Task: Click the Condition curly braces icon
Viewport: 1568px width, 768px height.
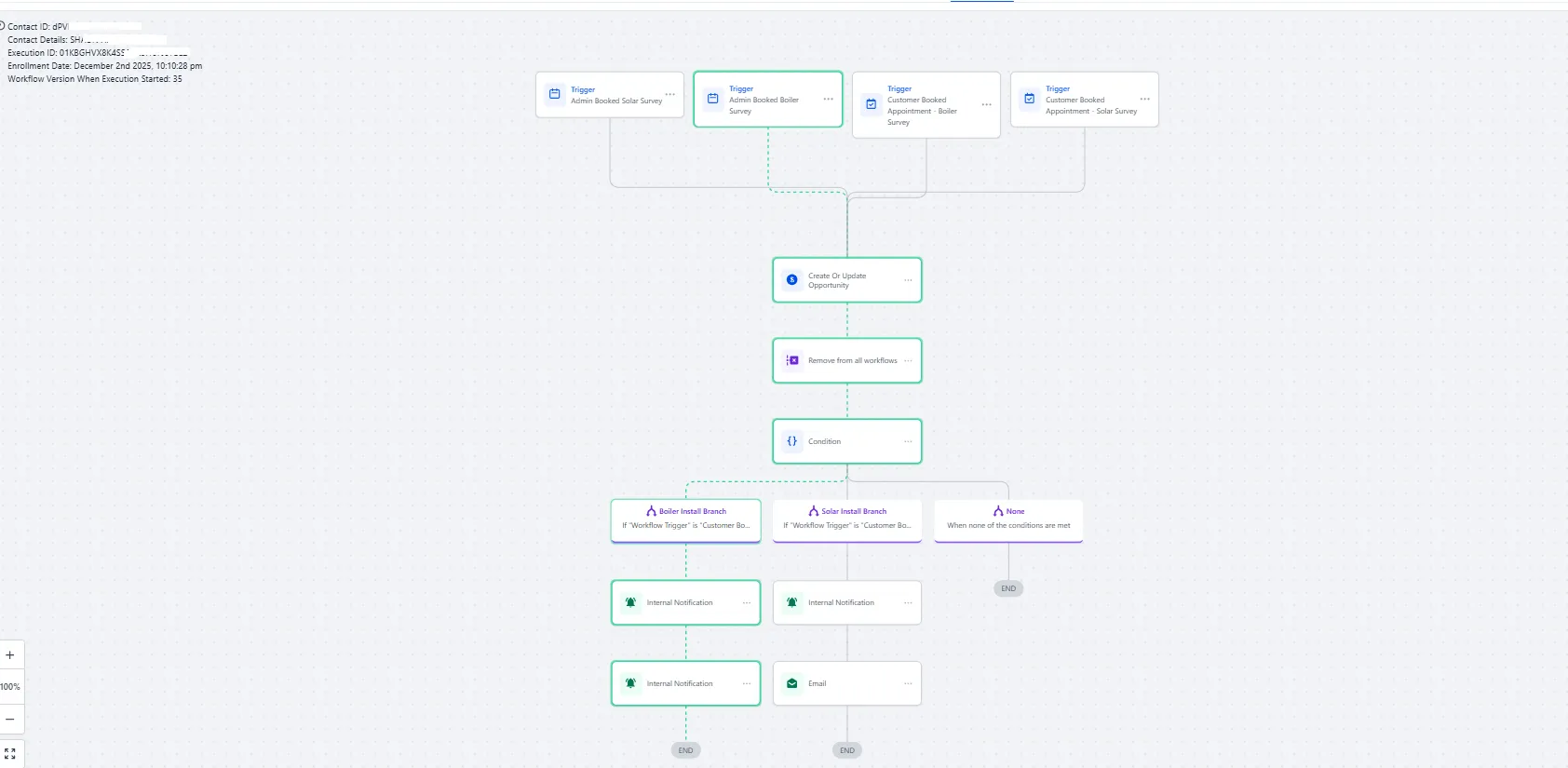Action: 791,441
